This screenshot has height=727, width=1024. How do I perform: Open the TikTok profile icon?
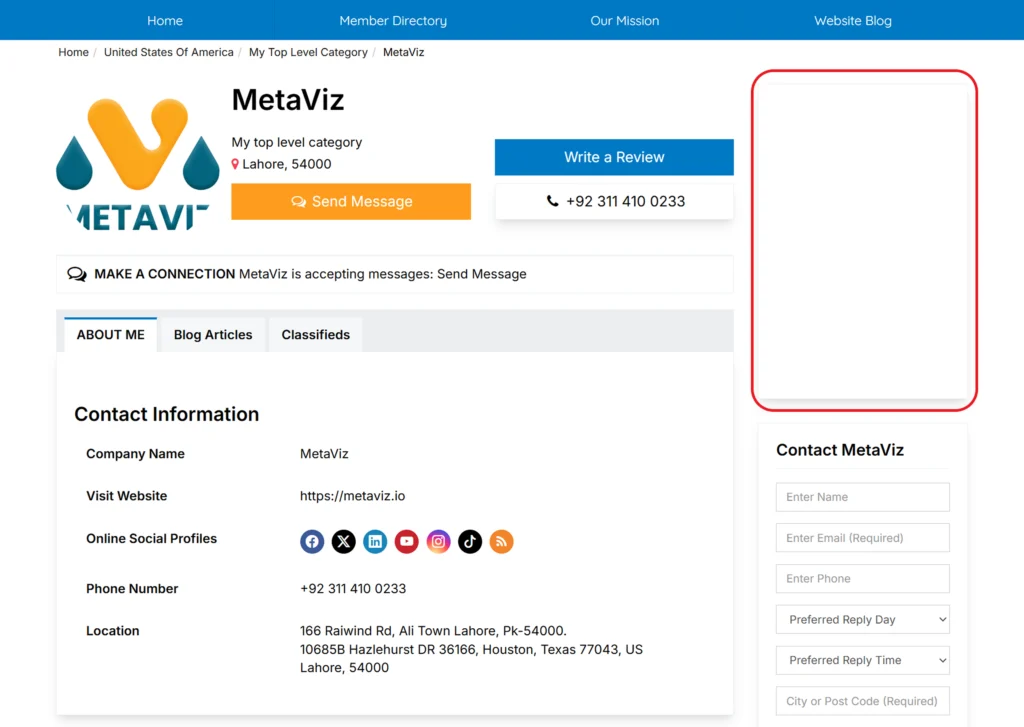[470, 541]
